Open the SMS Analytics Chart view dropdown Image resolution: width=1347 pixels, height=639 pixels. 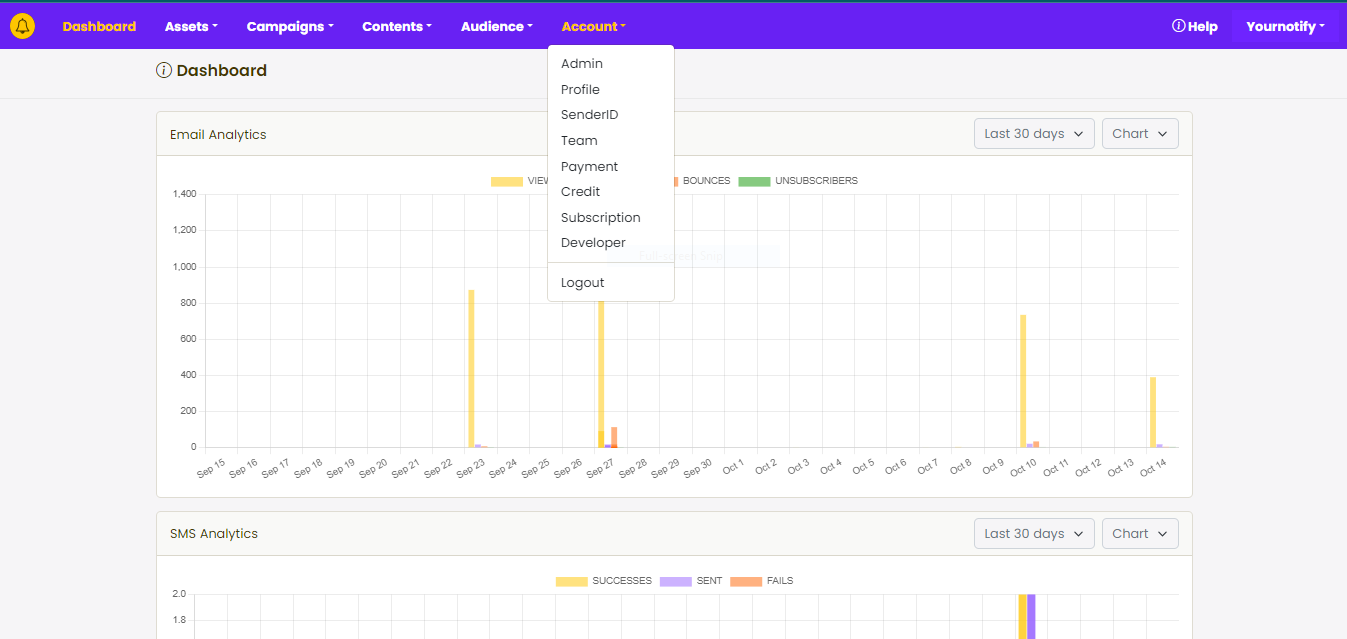click(x=1140, y=534)
